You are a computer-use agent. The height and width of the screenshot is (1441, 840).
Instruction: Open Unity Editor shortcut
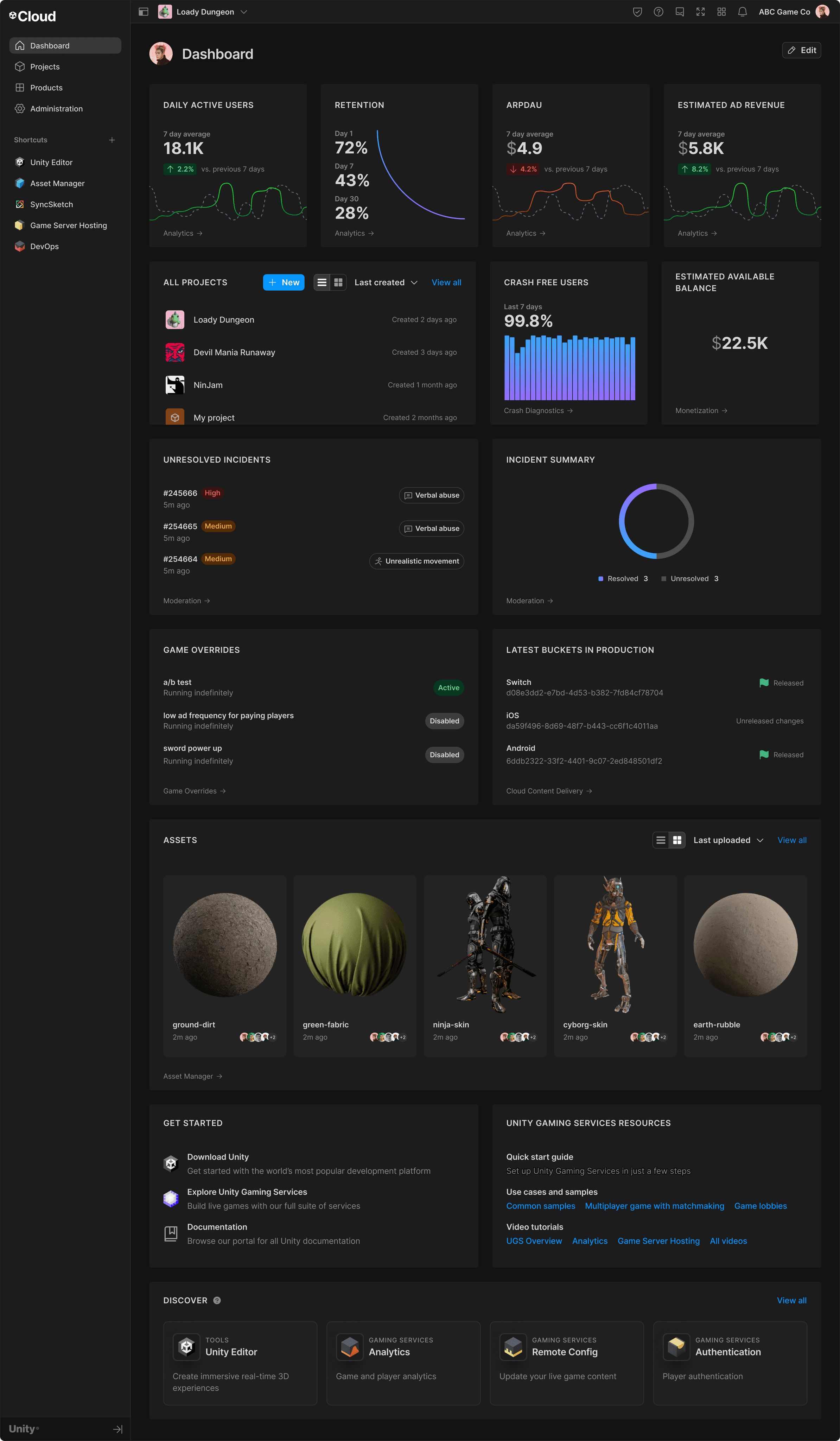pos(65,163)
